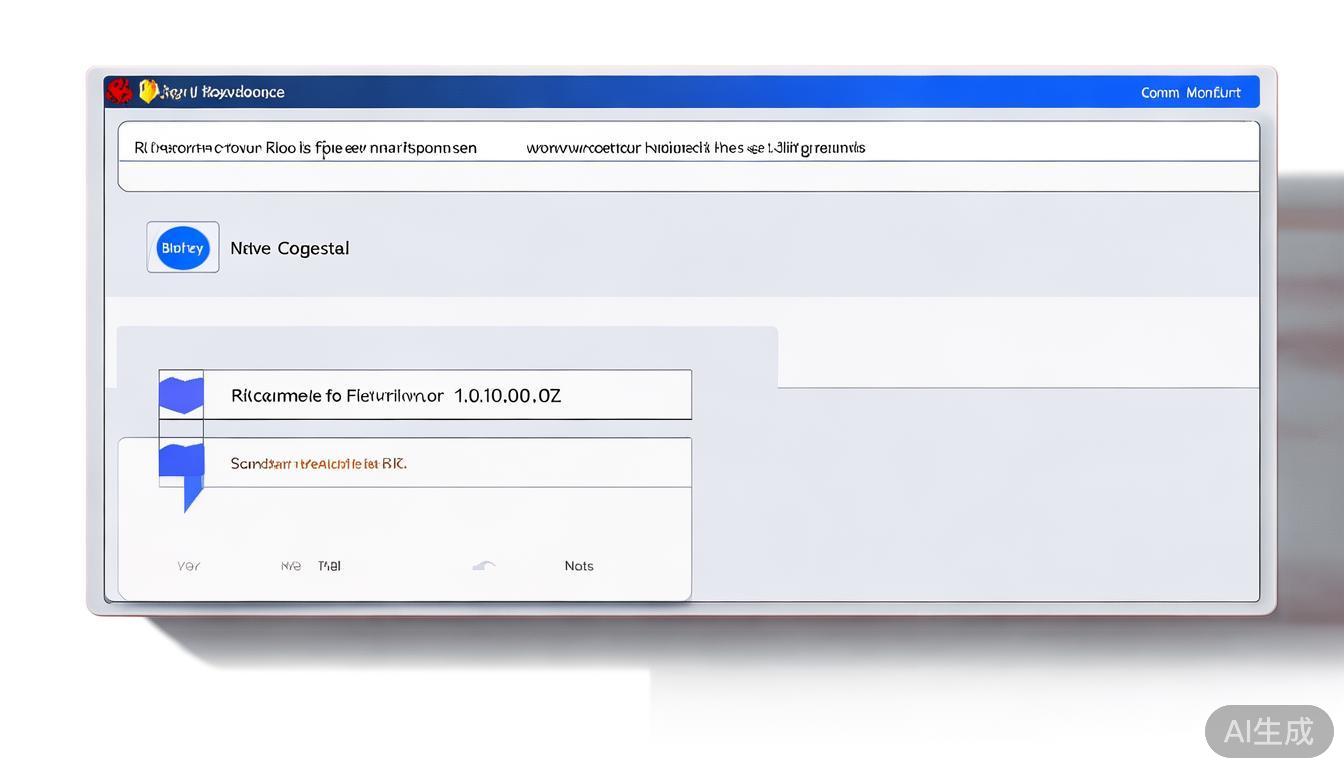Screen dimensions: 1344x768
Task: Click the Nlve Cogestal label
Action: [x=289, y=248]
